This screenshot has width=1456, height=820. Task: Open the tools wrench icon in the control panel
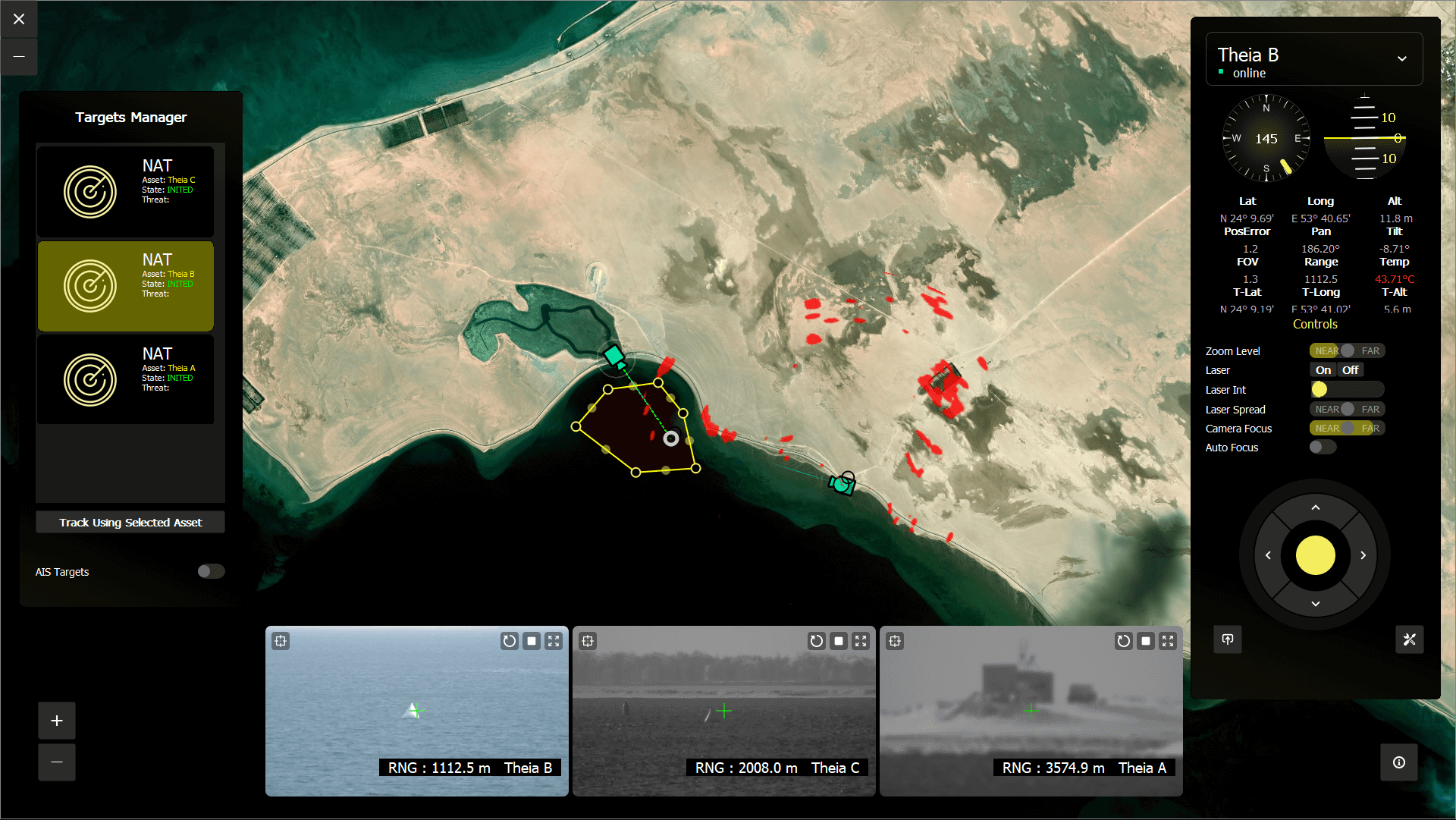coord(1409,639)
